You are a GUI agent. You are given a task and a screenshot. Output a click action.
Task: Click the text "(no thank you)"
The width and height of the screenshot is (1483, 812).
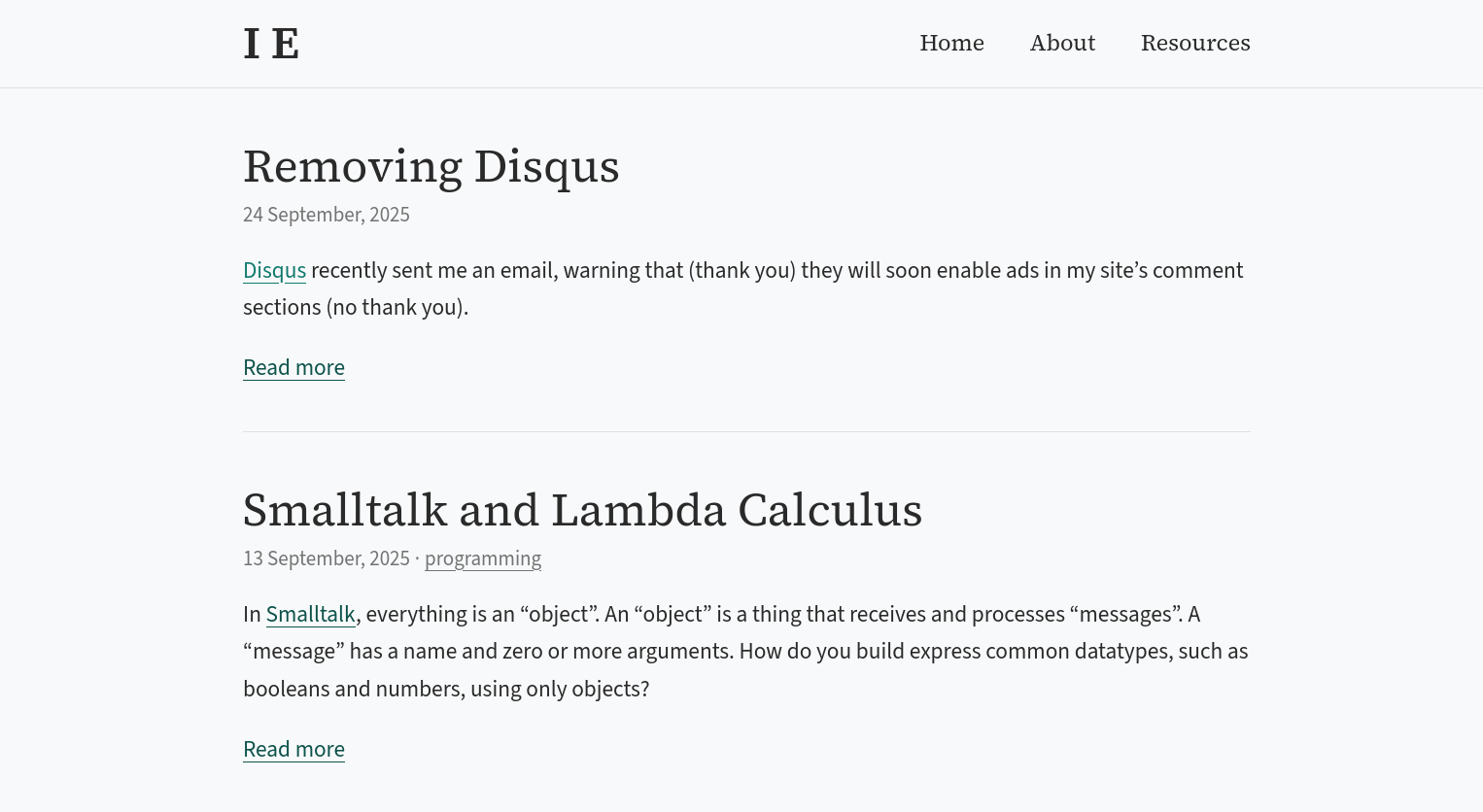[x=397, y=308]
